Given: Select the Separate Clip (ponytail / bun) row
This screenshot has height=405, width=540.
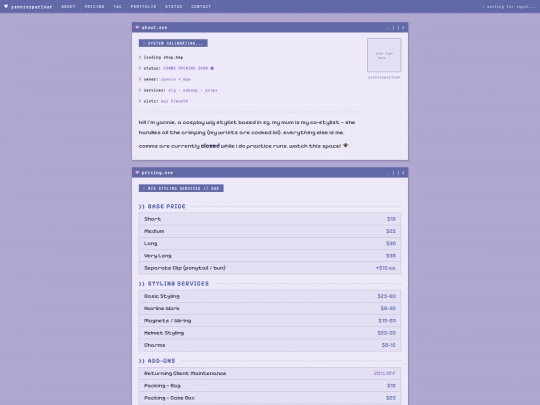Looking at the screenshot, I should pos(270,268).
